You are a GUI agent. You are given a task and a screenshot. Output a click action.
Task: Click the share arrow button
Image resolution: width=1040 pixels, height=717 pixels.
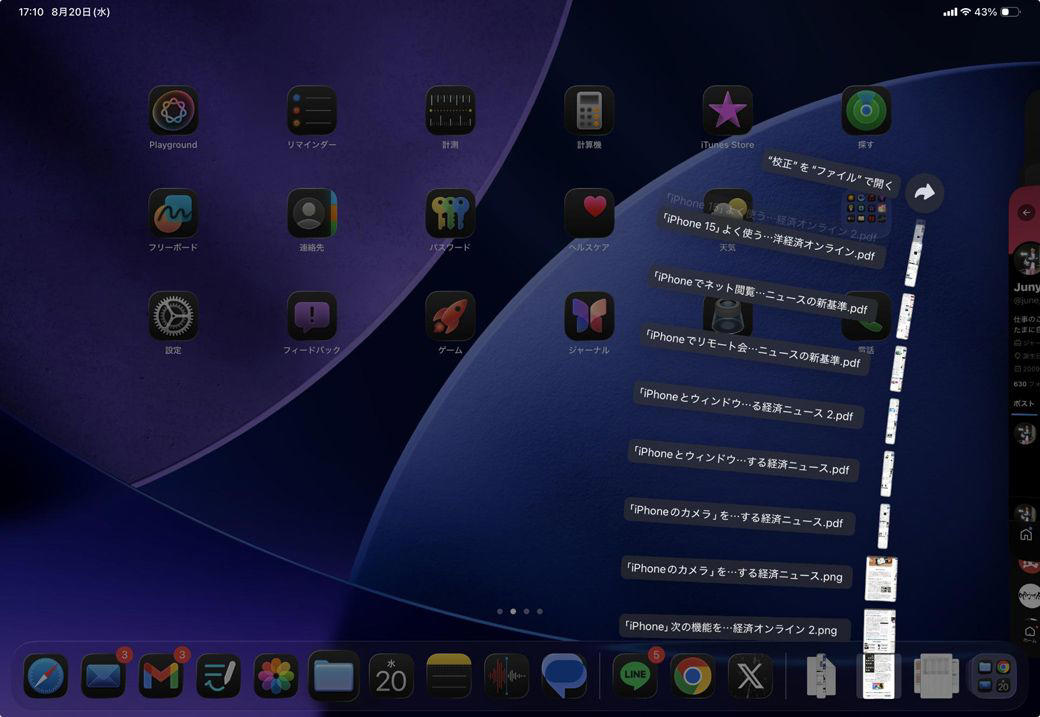click(925, 193)
